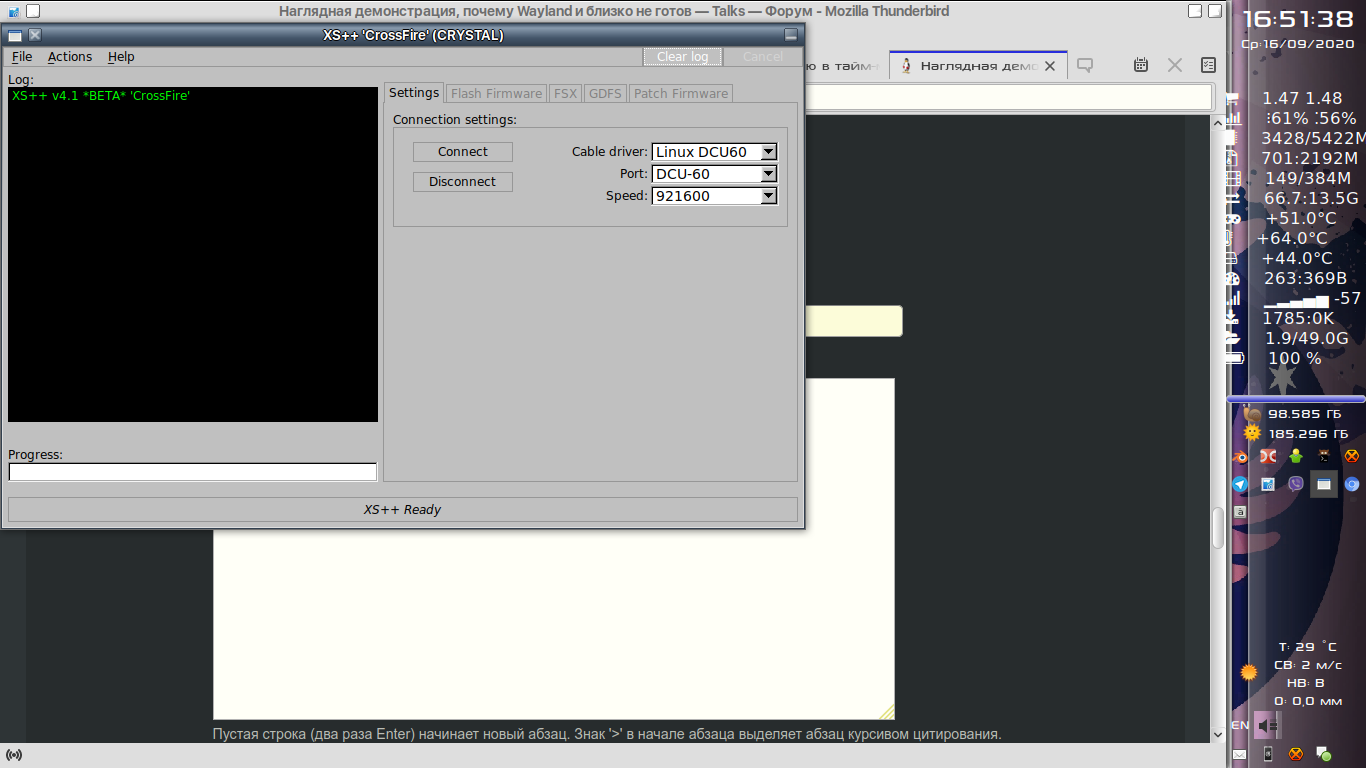Click the weather sun icon
Screen dimensions: 1366x768
[1248, 672]
